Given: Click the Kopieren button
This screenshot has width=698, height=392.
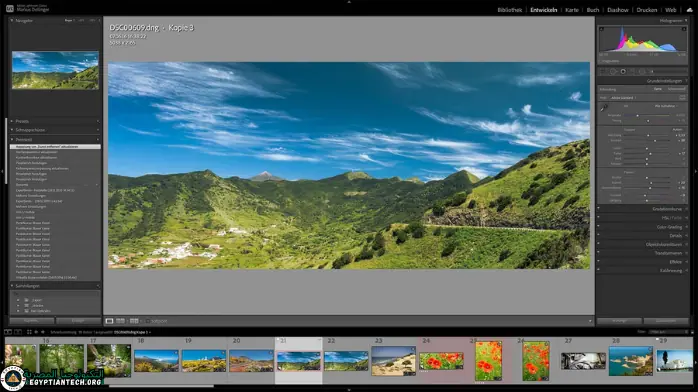Looking at the screenshot, I should pos(32,321).
